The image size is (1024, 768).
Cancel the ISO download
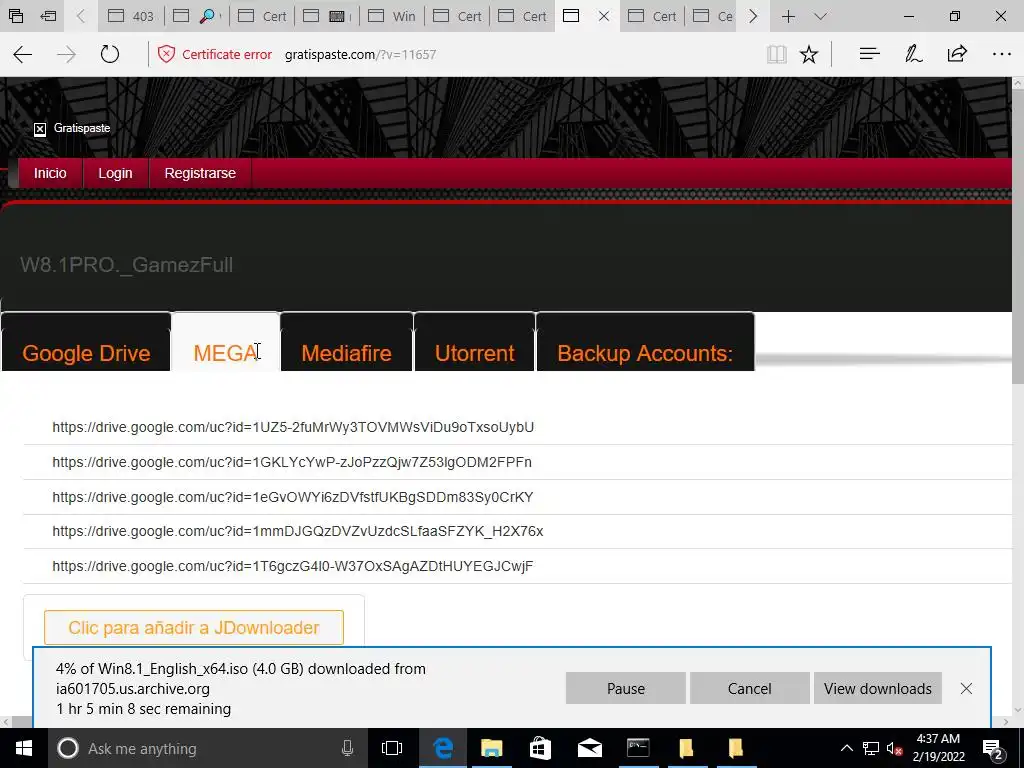click(x=750, y=688)
